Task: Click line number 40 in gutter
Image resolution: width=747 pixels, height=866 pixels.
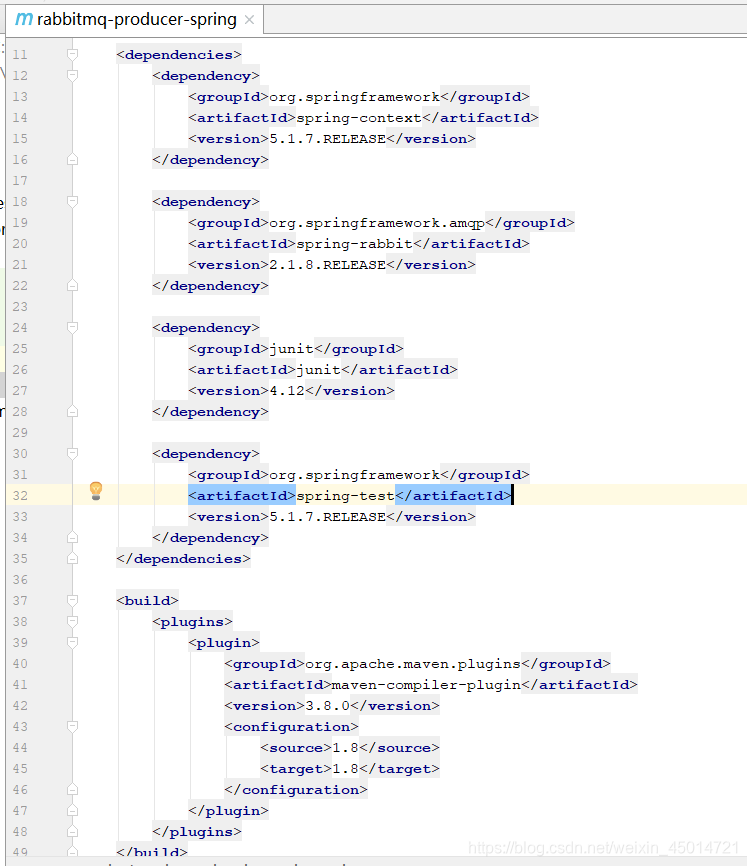Action: pyautogui.click(x=20, y=663)
